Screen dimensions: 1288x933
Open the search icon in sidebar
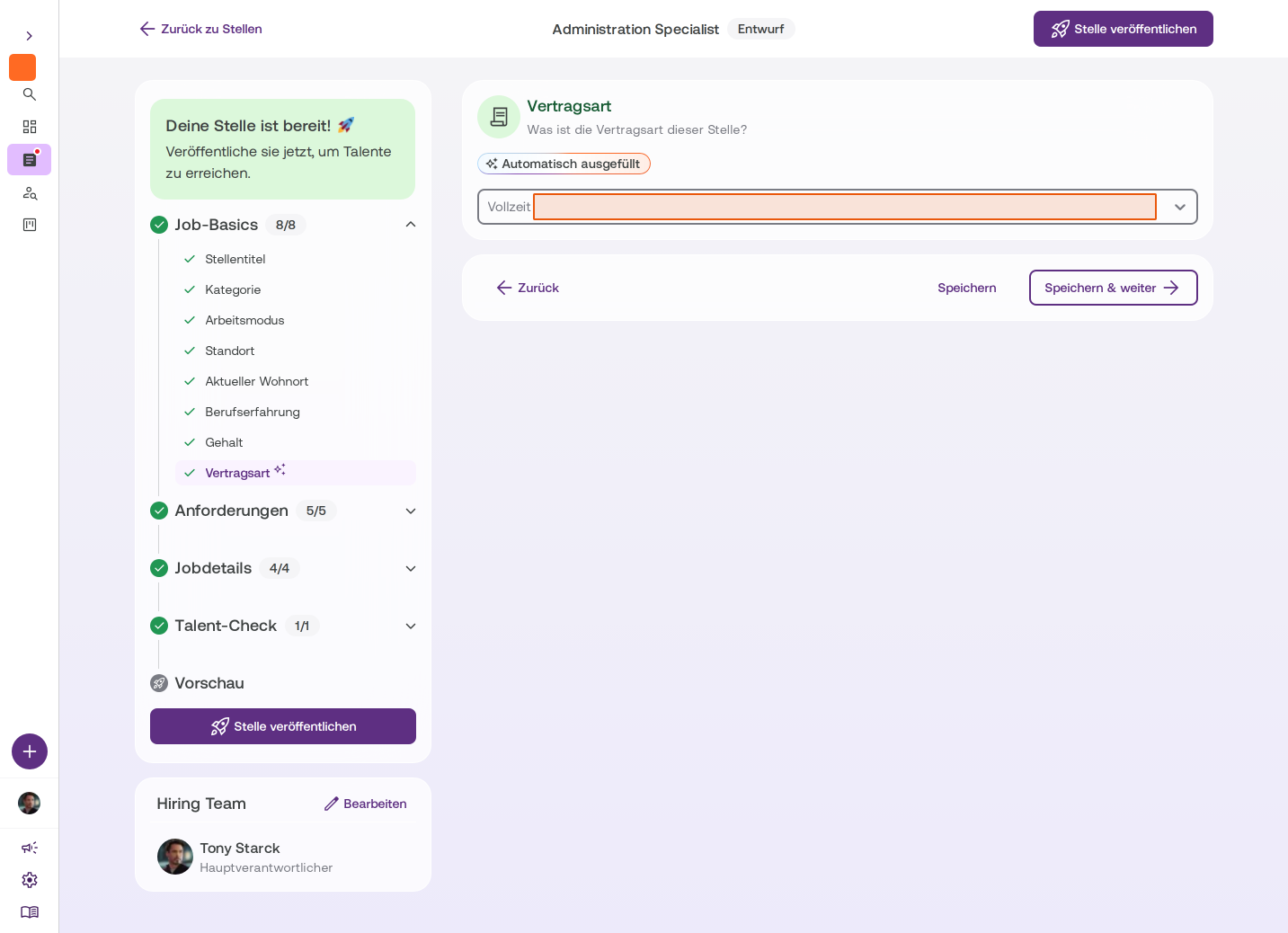(x=30, y=94)
